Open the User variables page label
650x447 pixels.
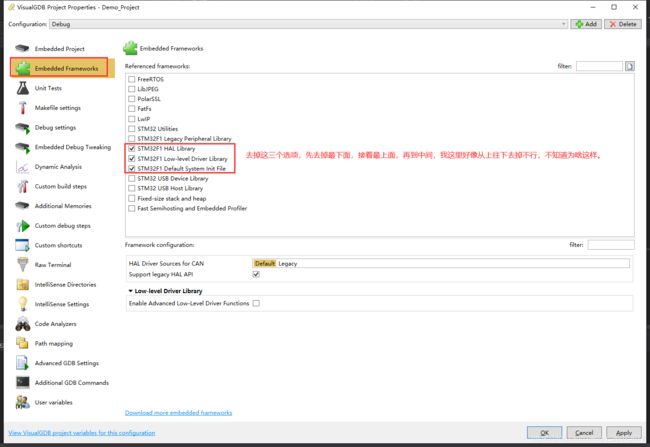click(x=53, y=402)
